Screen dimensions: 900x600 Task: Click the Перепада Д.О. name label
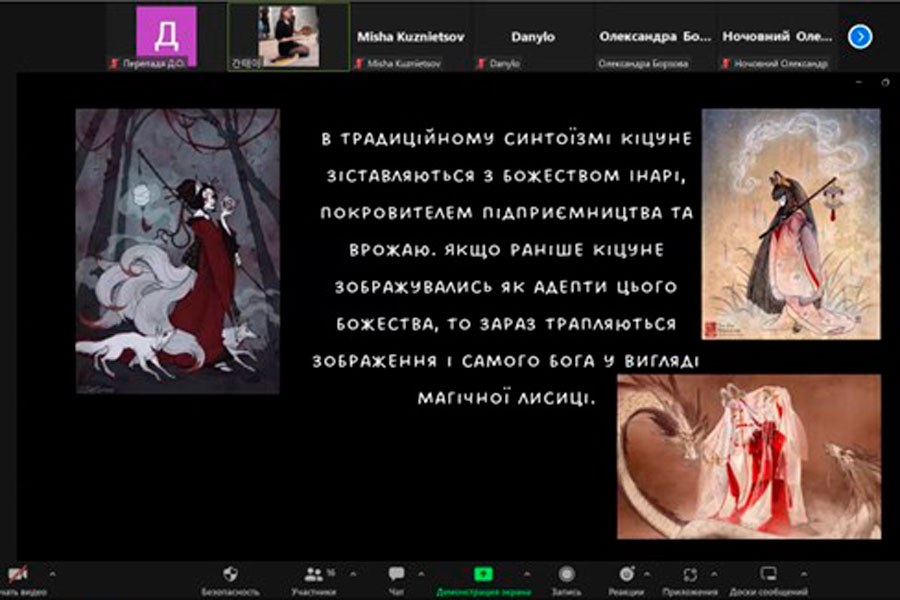154,63
